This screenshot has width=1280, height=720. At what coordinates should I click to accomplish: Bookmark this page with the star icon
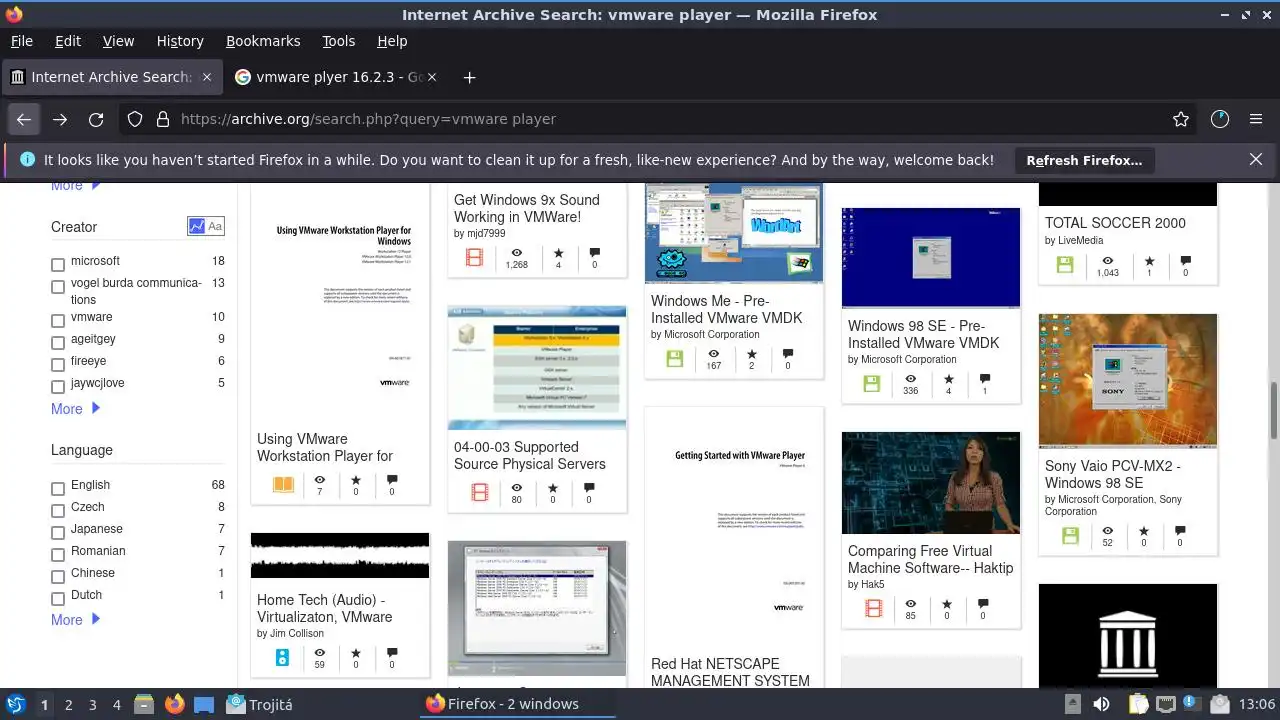click(x=1181, y=119)
